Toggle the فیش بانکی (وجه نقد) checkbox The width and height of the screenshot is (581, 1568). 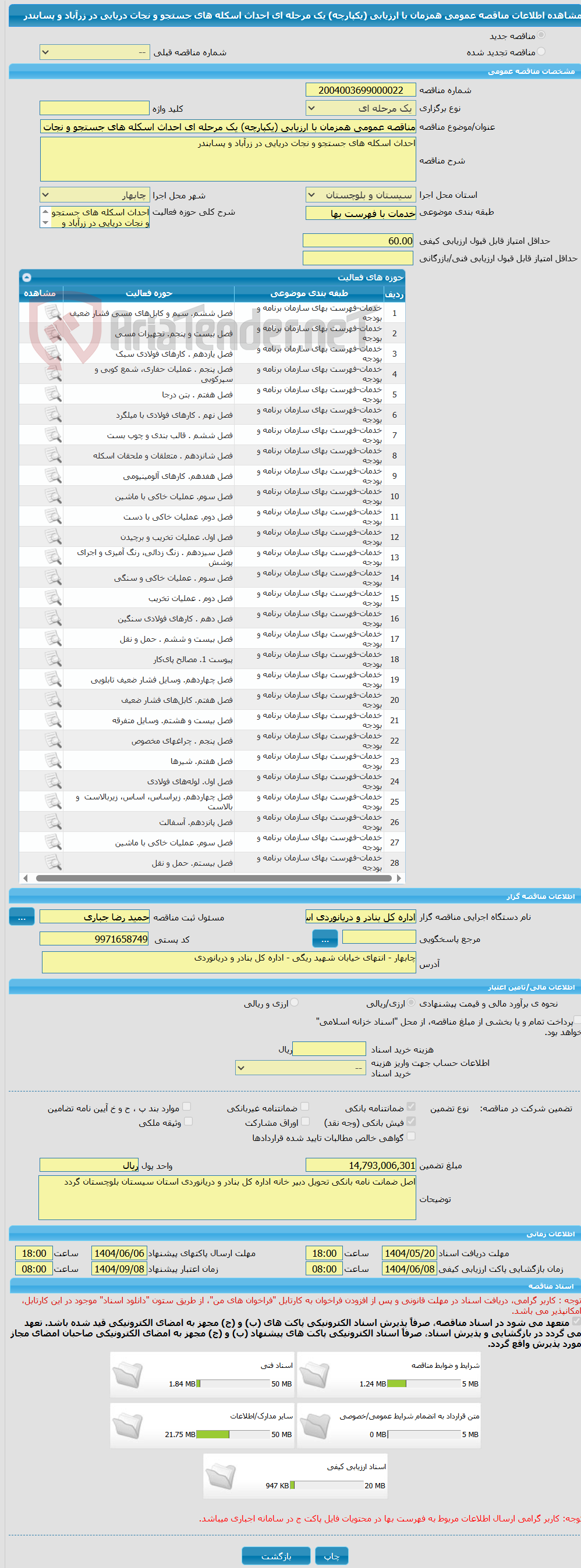(x=411, y=1121)
